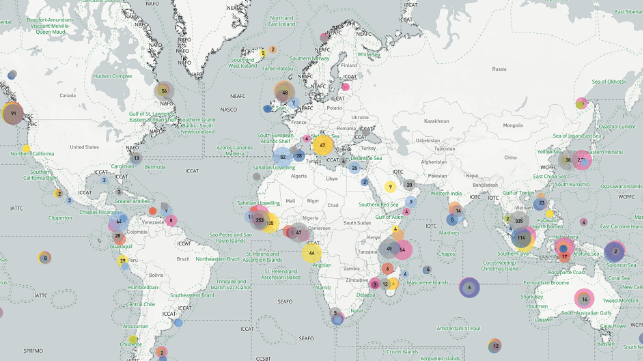Click the 48 cluster over the British Isles
Viewport: 643px width, 361px height.
pyautogui.click(x=284, y=92)
